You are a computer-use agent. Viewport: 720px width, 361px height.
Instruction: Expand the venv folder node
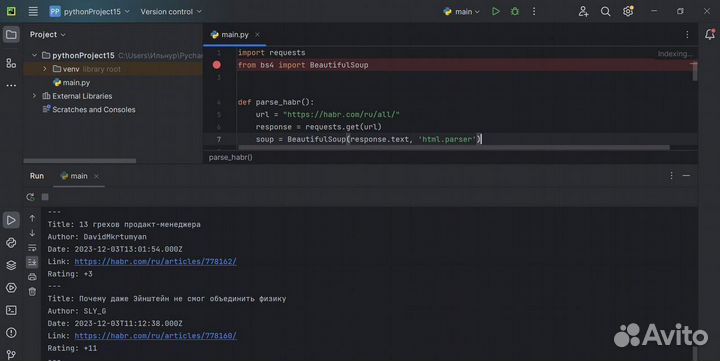coord(45,69)
